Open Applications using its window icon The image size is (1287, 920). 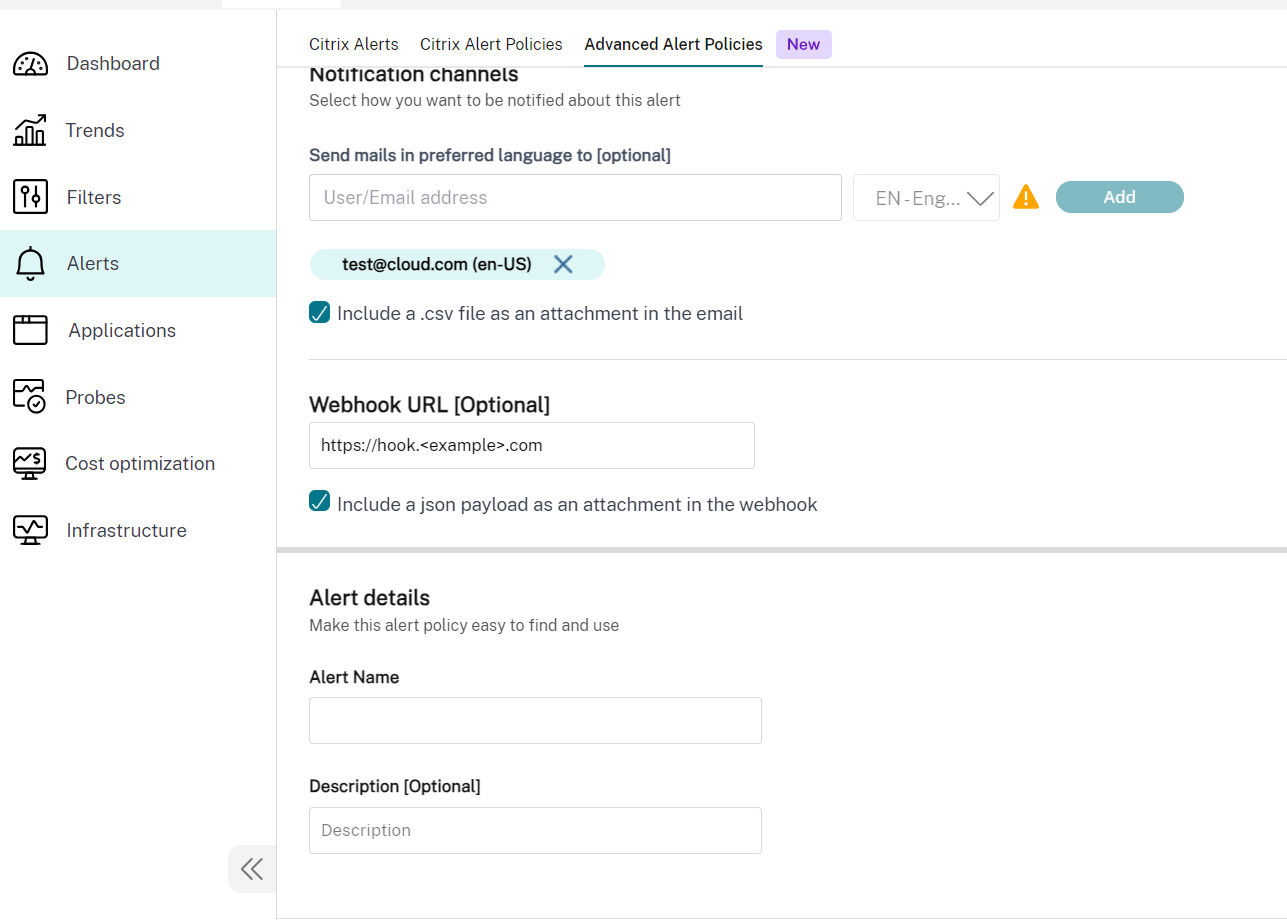point(30,330)
